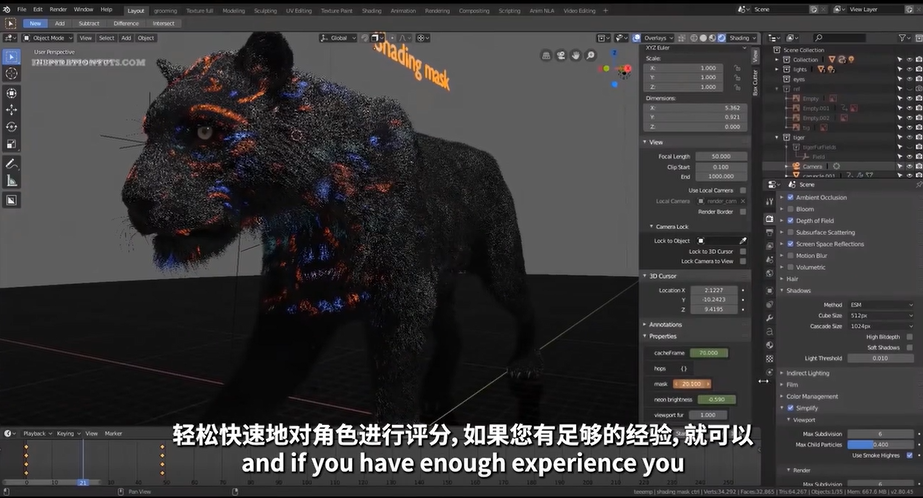Open the Output properties tab icon
This screenshot has height=498, width=923.
coord(769,233)
